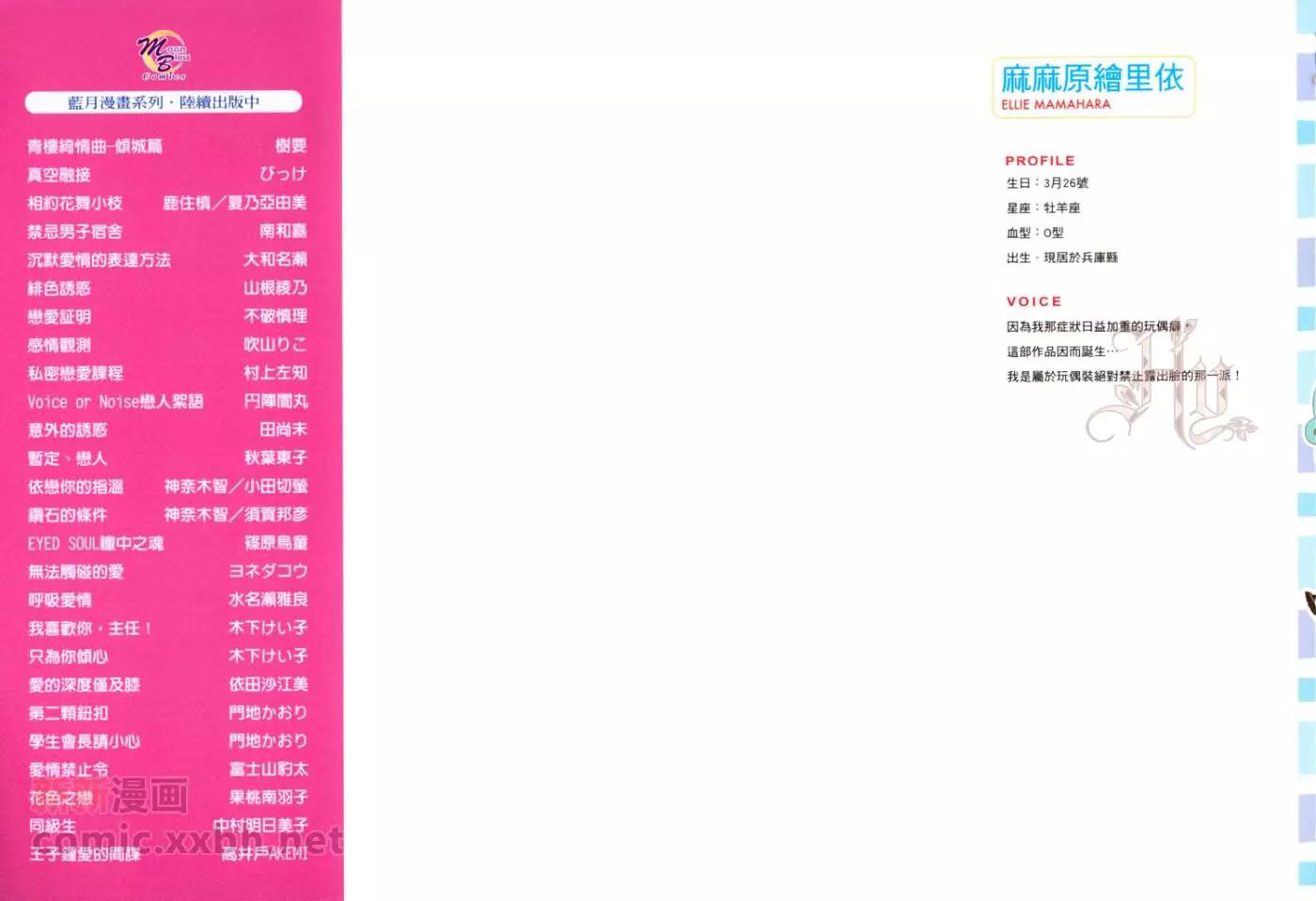Image resolution: width=1316 pixels, height=901 pixels.
Task: Click the 麻麻原繪里依 author name box
Action: tap(1092, 86)
